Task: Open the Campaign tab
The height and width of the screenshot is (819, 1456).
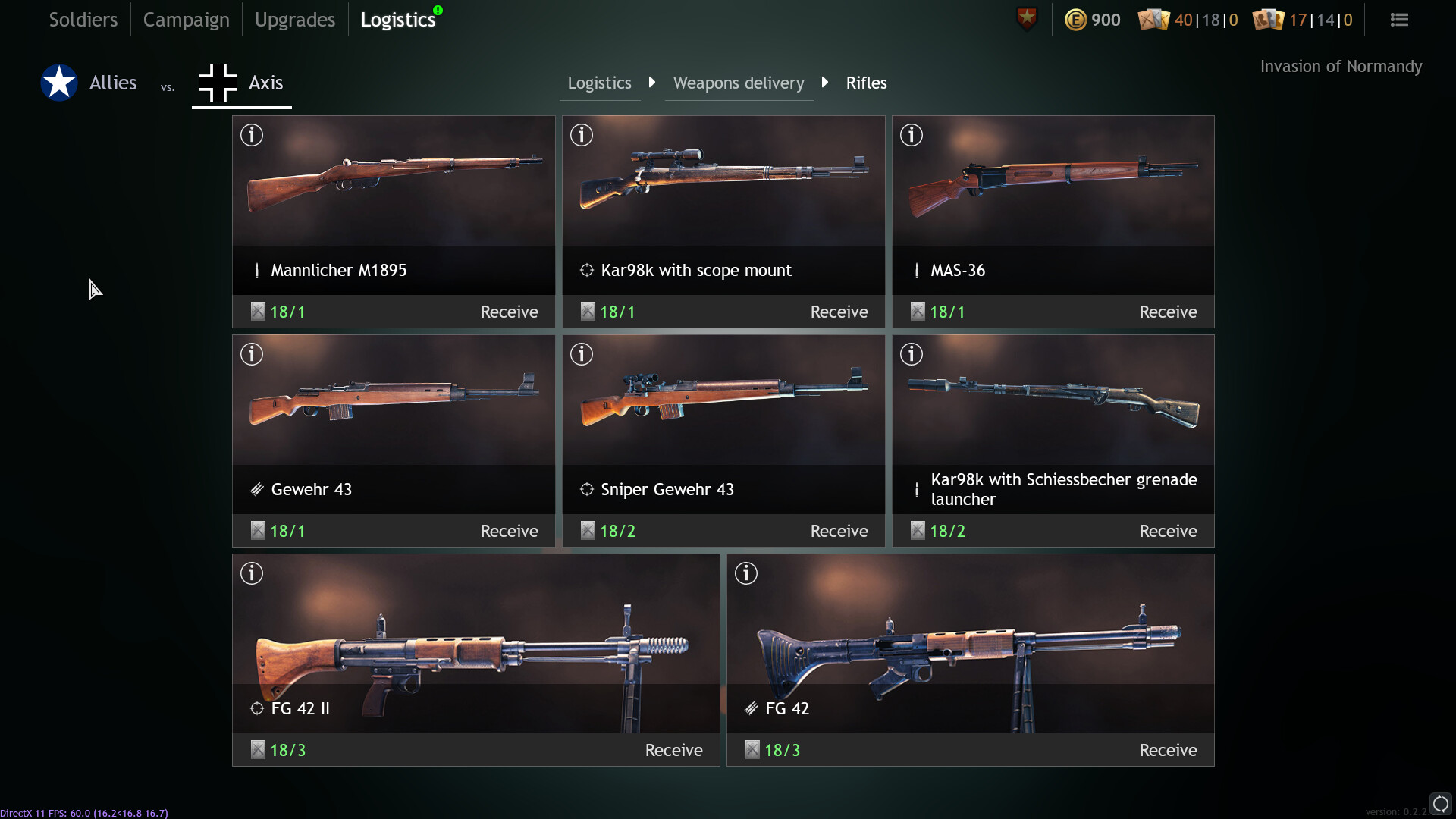Action: click(186, 20)
